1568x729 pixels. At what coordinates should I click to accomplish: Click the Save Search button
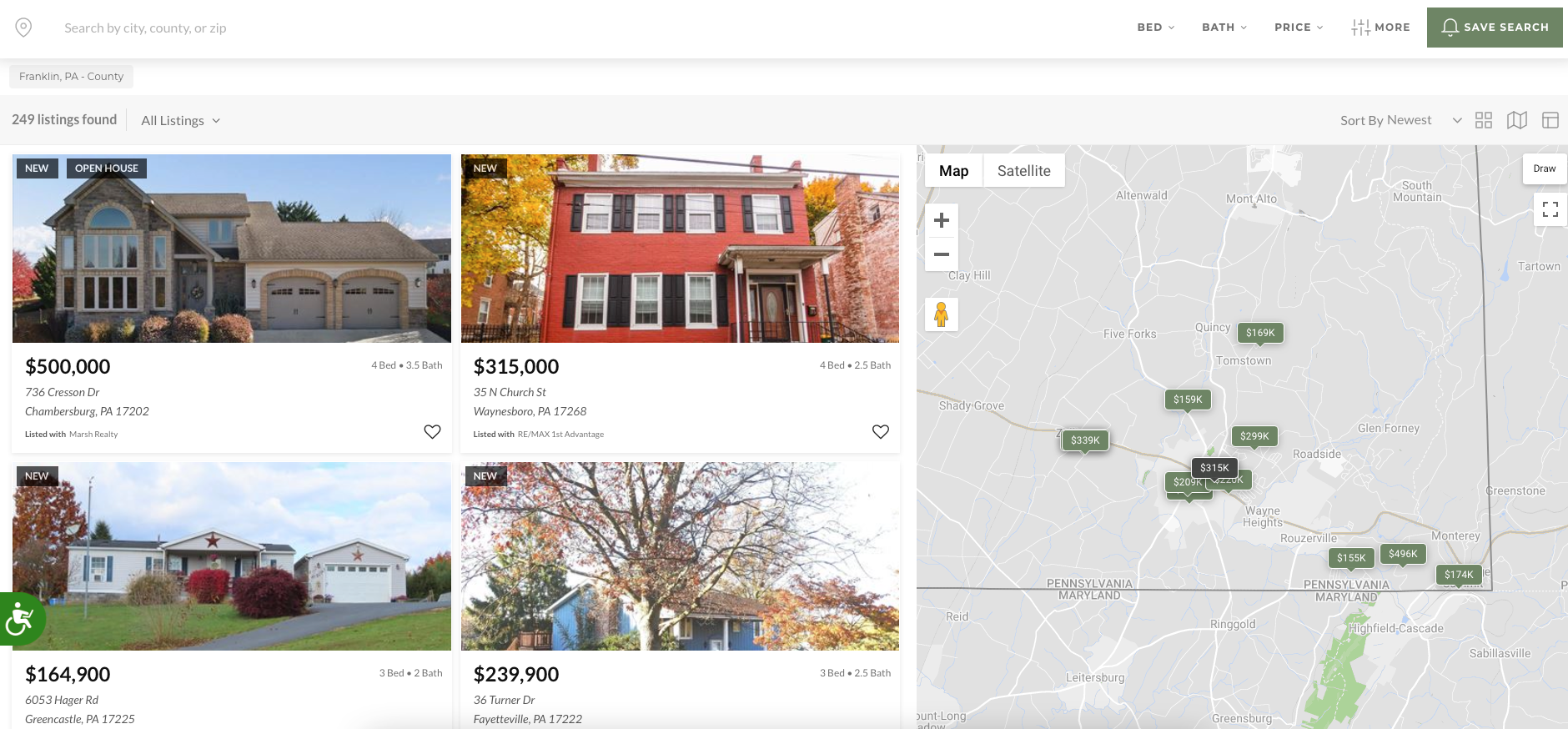pos(1495,28)
